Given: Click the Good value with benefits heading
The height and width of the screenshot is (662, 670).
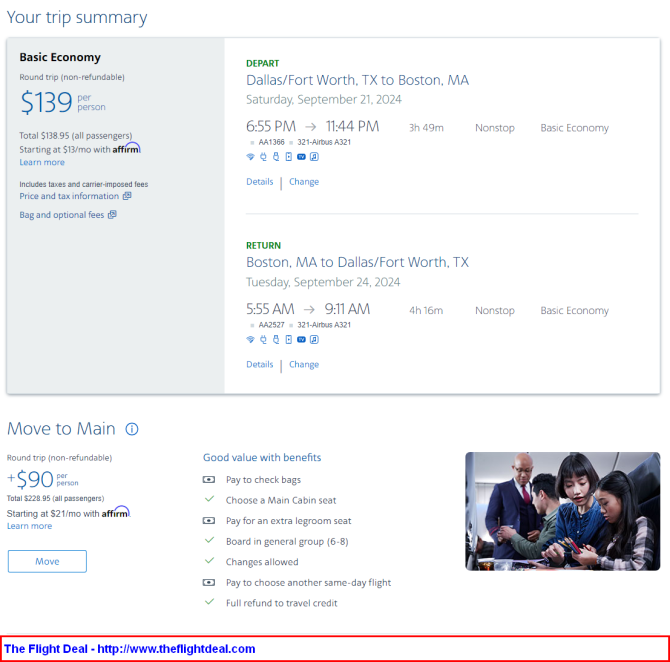Looking at the screenshot, I should [x=262, y=458].
